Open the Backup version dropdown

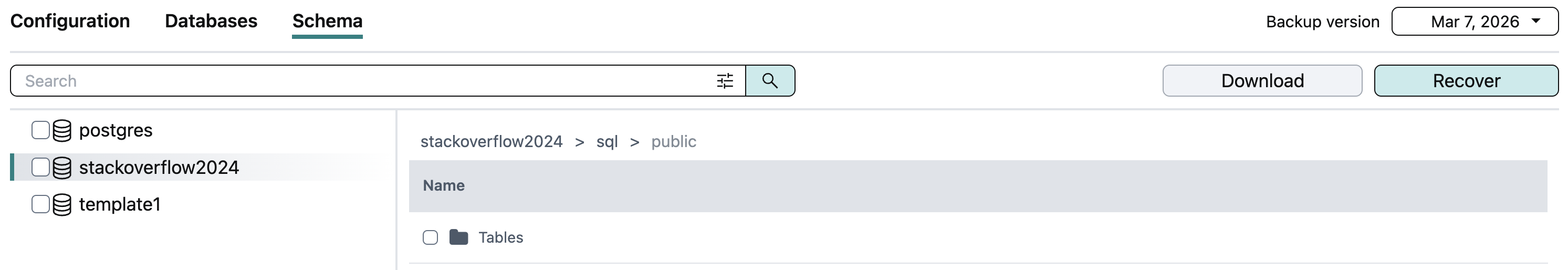click(1474, 22)
